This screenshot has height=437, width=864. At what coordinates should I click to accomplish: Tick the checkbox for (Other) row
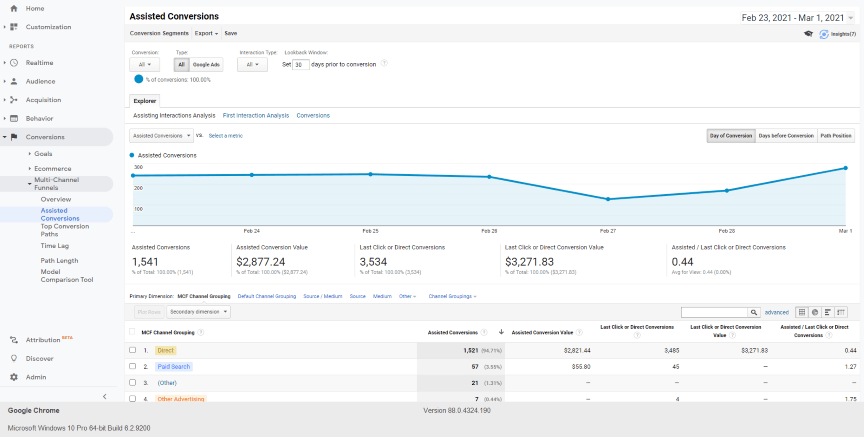pos(132,382)
